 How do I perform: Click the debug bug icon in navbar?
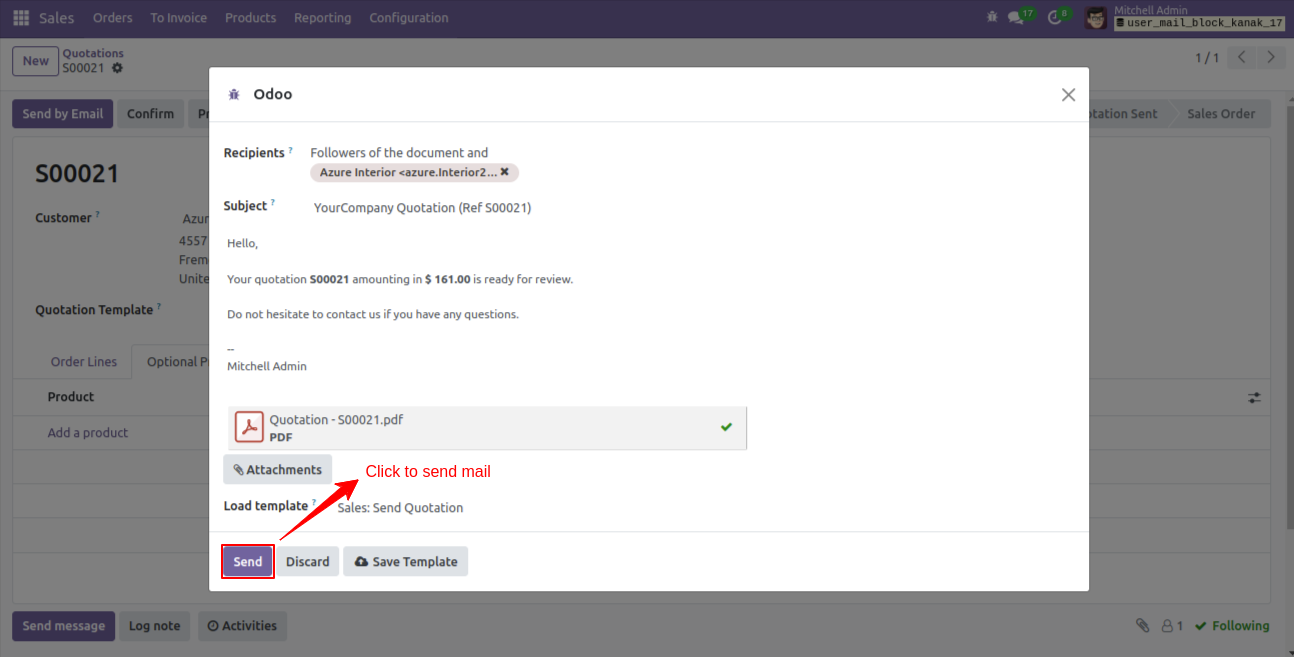(992, 17)
